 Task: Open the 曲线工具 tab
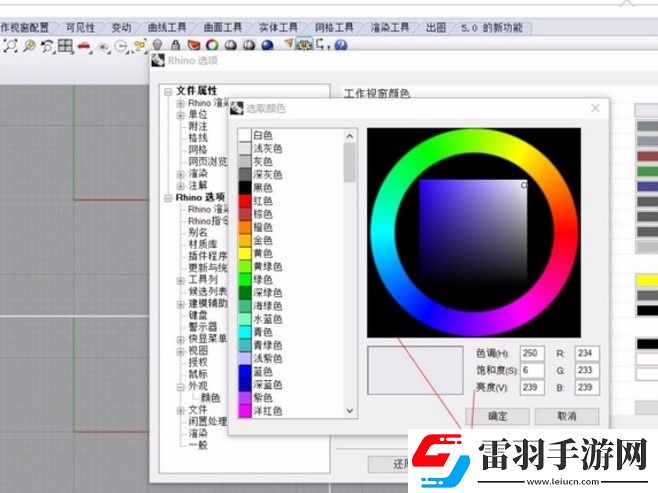[x=167, y=28]
